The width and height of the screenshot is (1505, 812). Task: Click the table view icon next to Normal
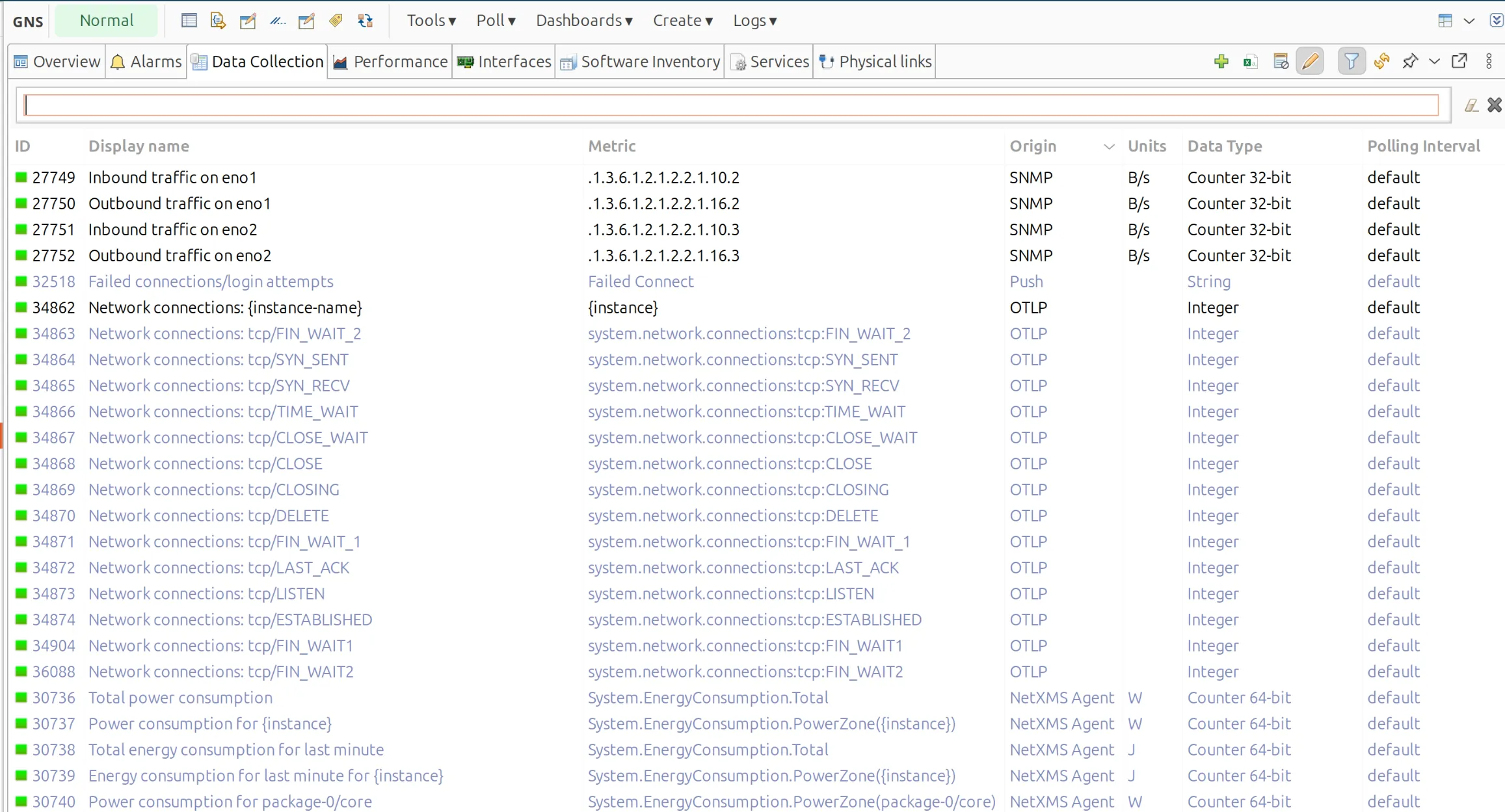(x=189, y=21)
